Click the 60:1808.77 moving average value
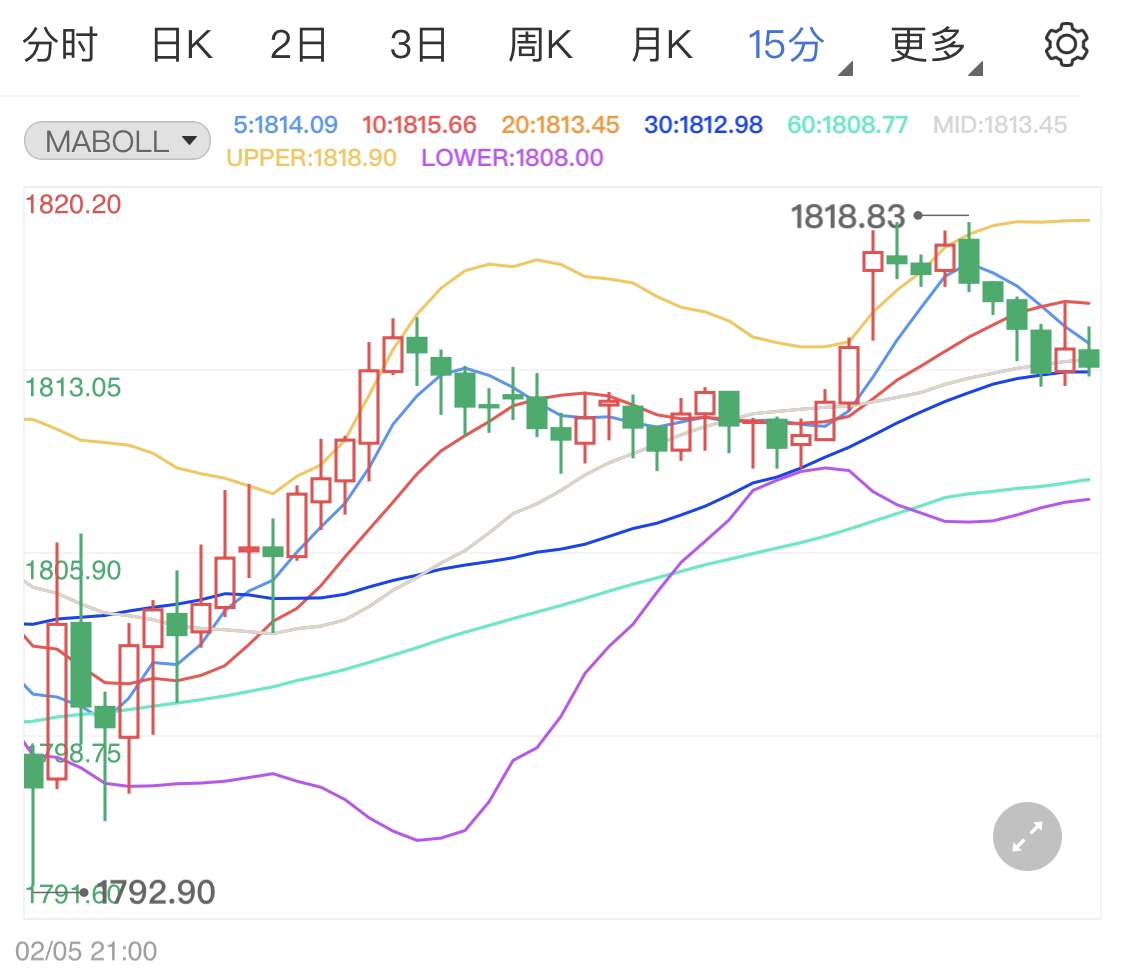The width and height of the screenshot is (1125, 975). pos(847,125)
